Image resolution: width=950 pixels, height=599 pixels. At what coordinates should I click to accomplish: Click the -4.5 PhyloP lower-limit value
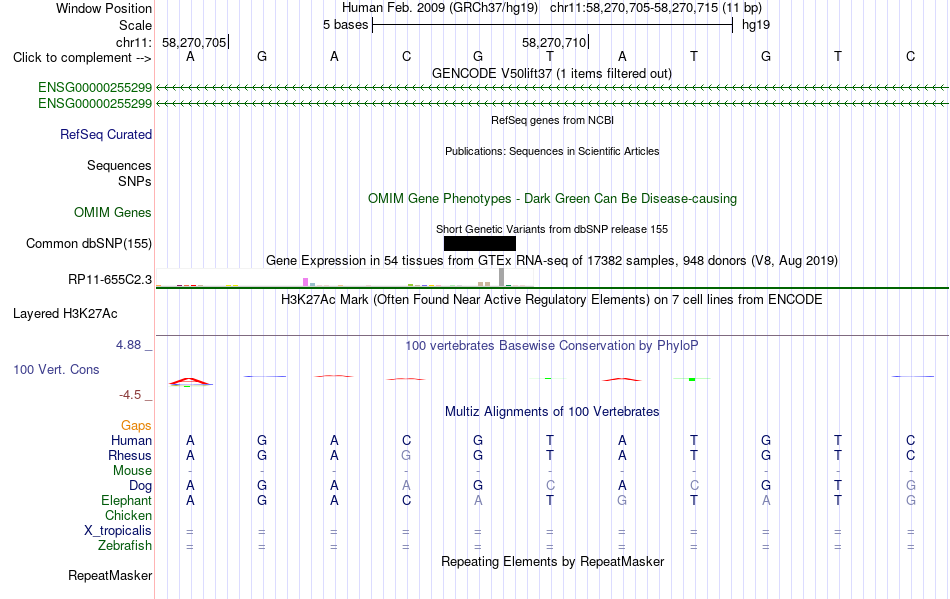[x=130, y=395]
